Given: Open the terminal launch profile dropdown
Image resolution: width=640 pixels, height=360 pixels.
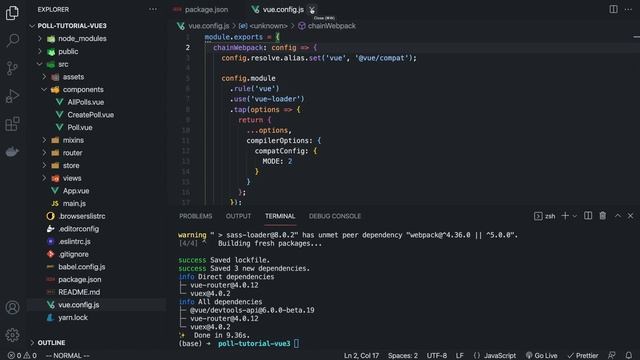Looking at the screenshot, I should tap(575, 216).
